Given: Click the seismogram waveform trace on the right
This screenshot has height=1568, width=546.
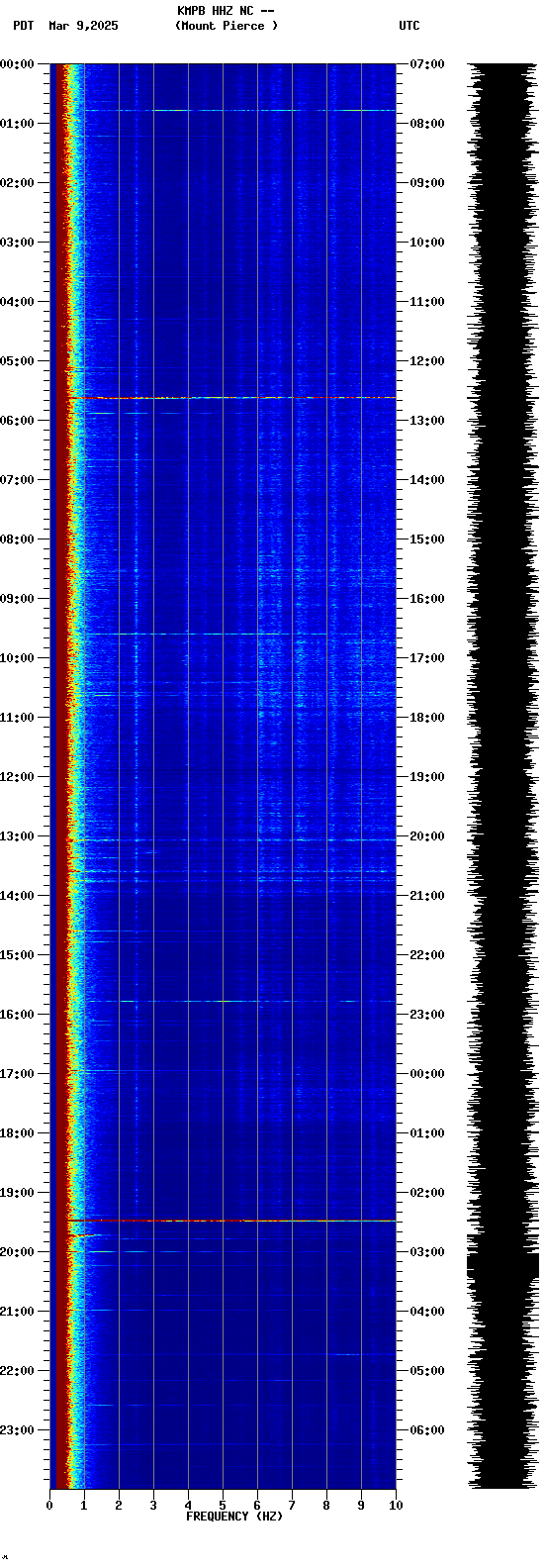Looking at the screenshot, I should (x=503, y=776).
